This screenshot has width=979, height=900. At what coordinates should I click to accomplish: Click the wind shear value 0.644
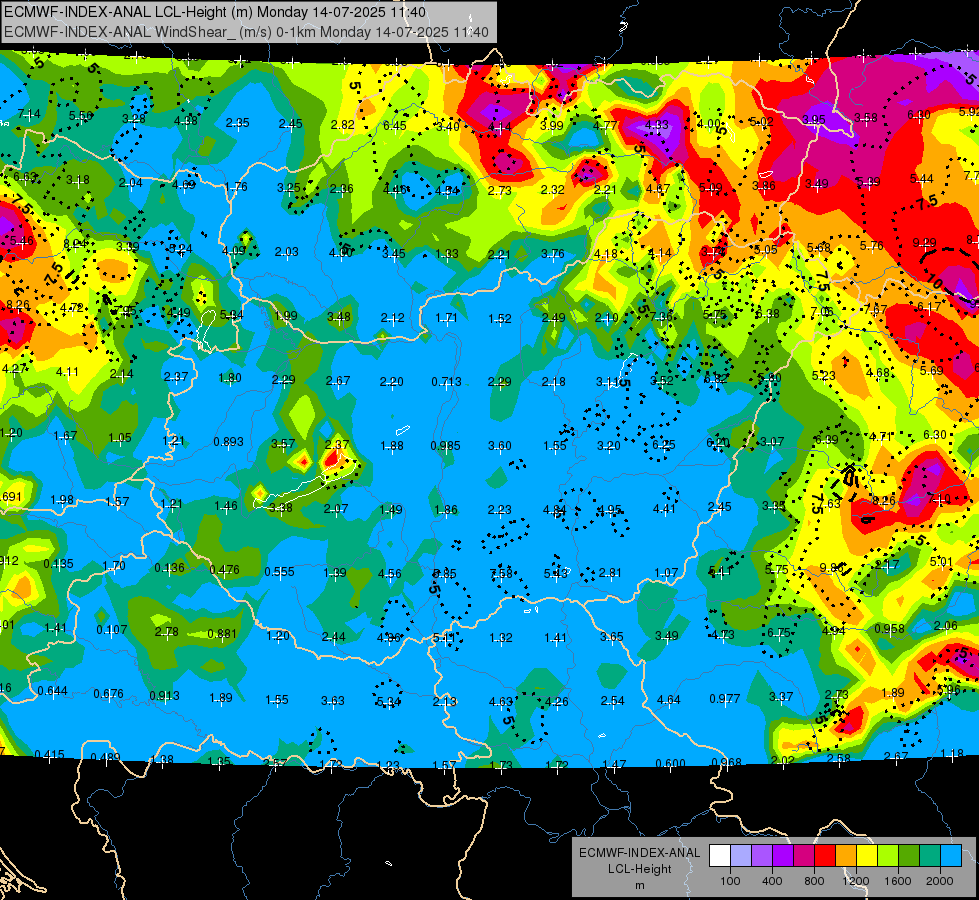(x=52, y=691)
